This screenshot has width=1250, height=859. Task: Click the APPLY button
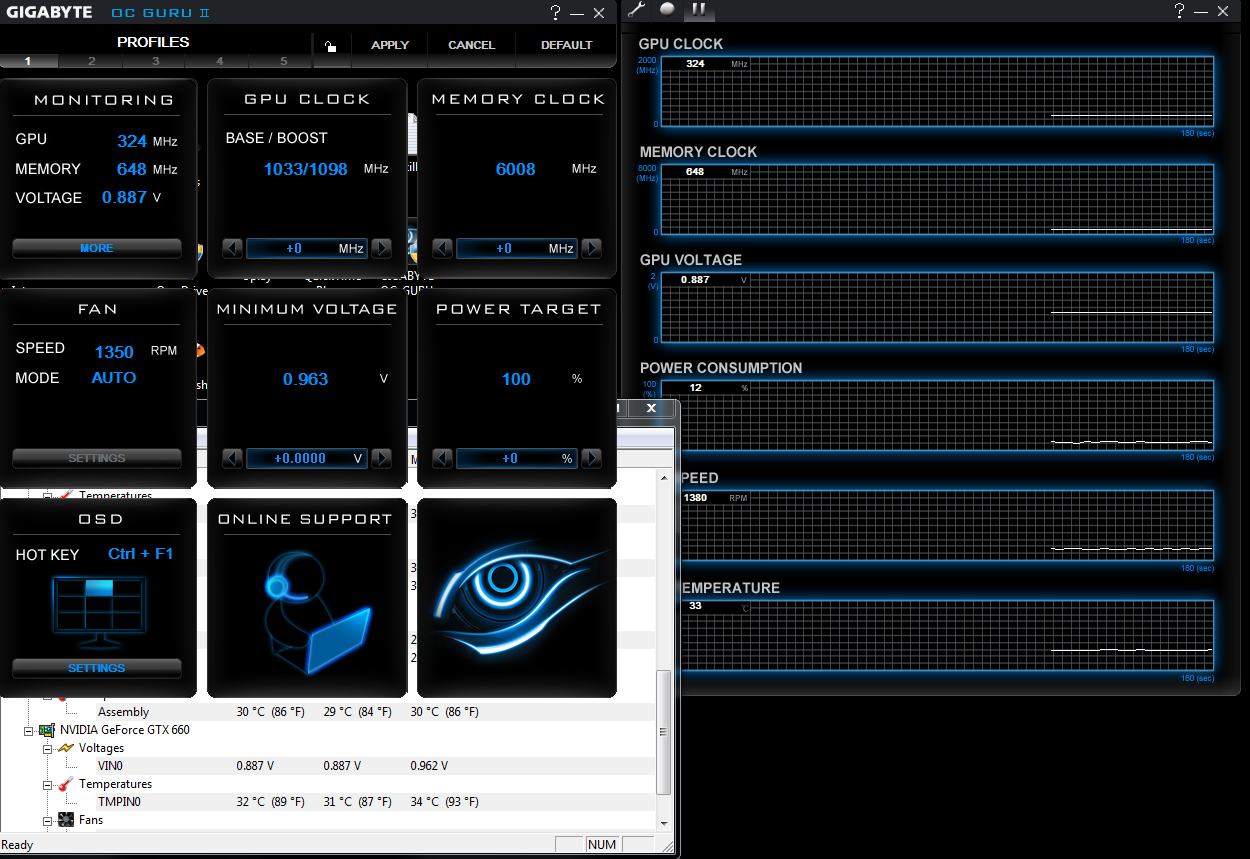[390, 45]
